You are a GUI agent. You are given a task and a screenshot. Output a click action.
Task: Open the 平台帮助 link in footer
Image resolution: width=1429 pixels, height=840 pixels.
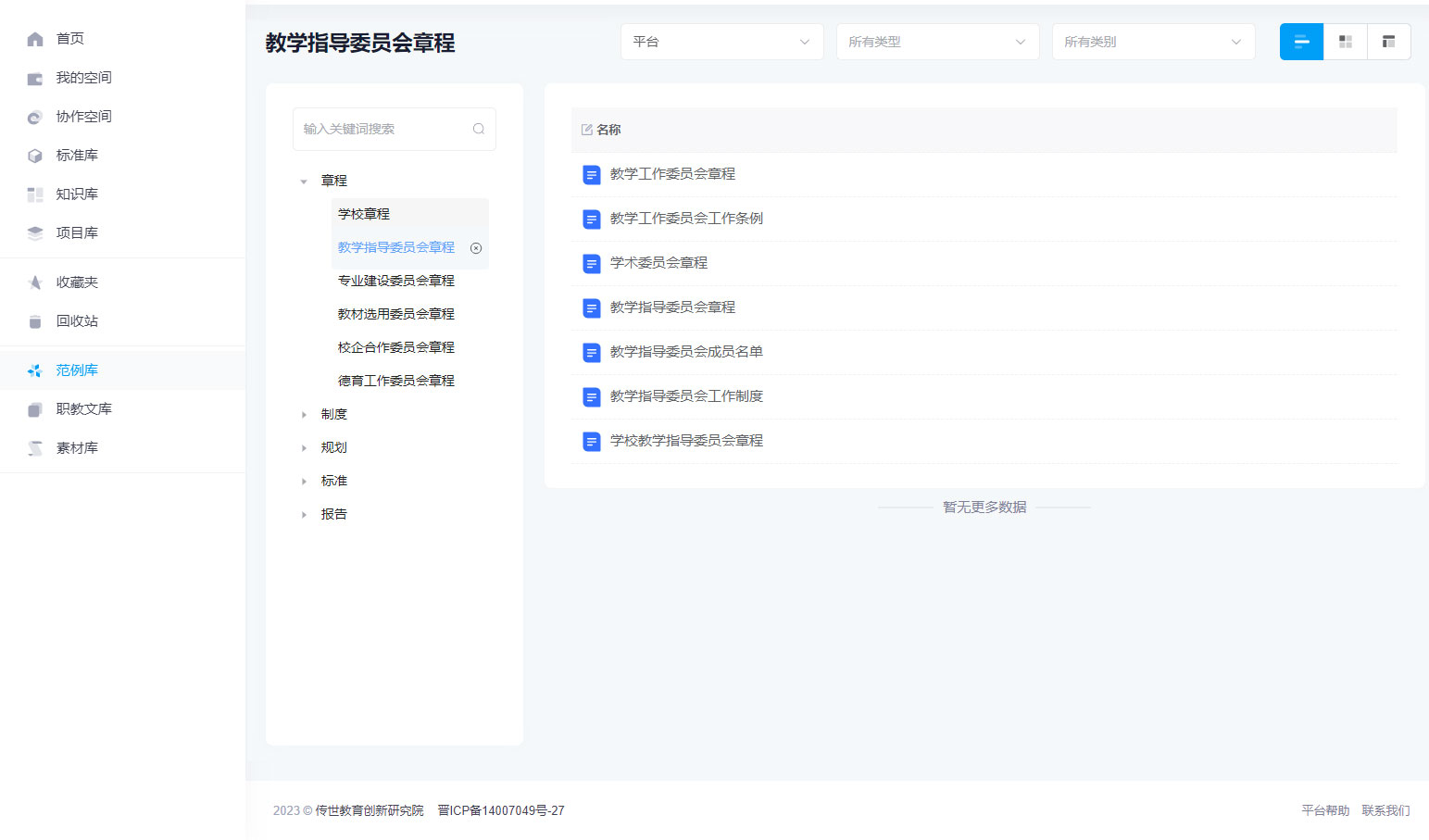(x=1325, y=810)
